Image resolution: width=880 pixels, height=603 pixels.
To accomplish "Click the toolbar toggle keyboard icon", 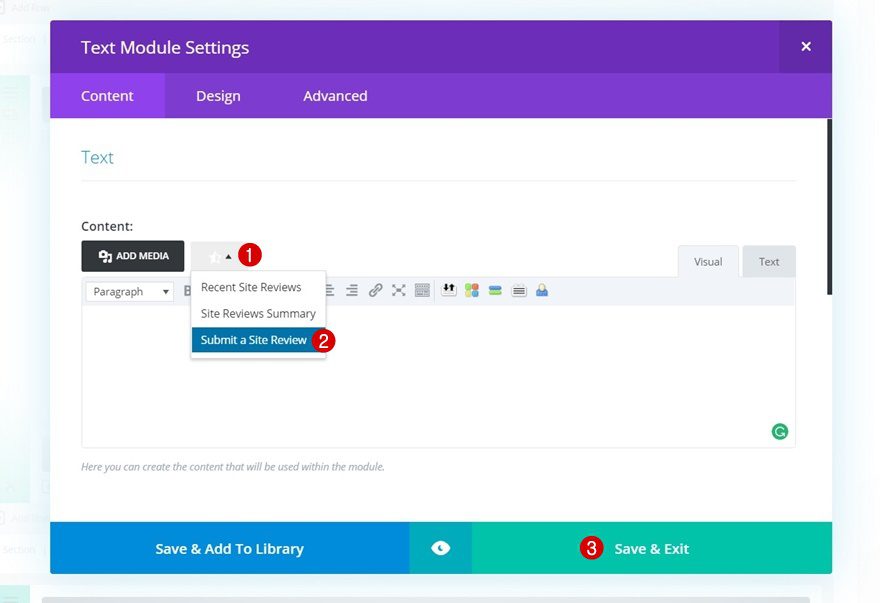I will (x=422, y=291).
